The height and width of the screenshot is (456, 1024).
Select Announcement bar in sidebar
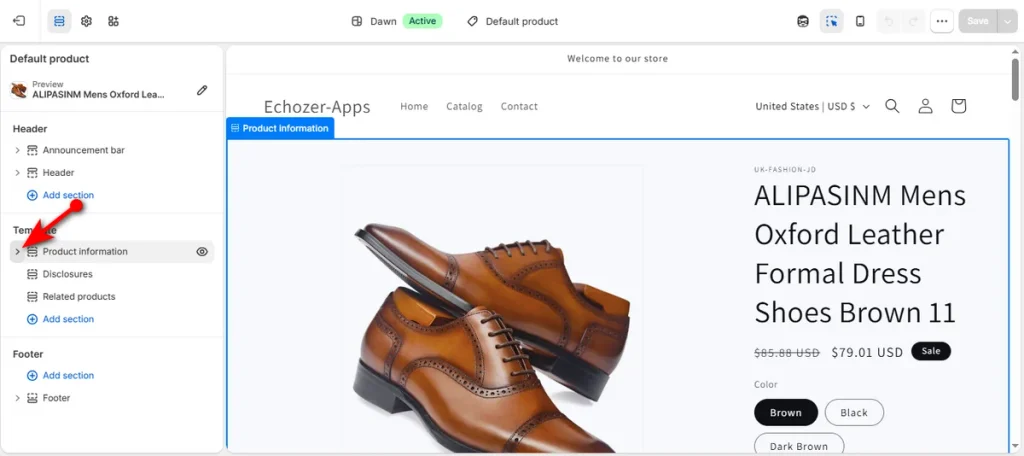(84, 150)
